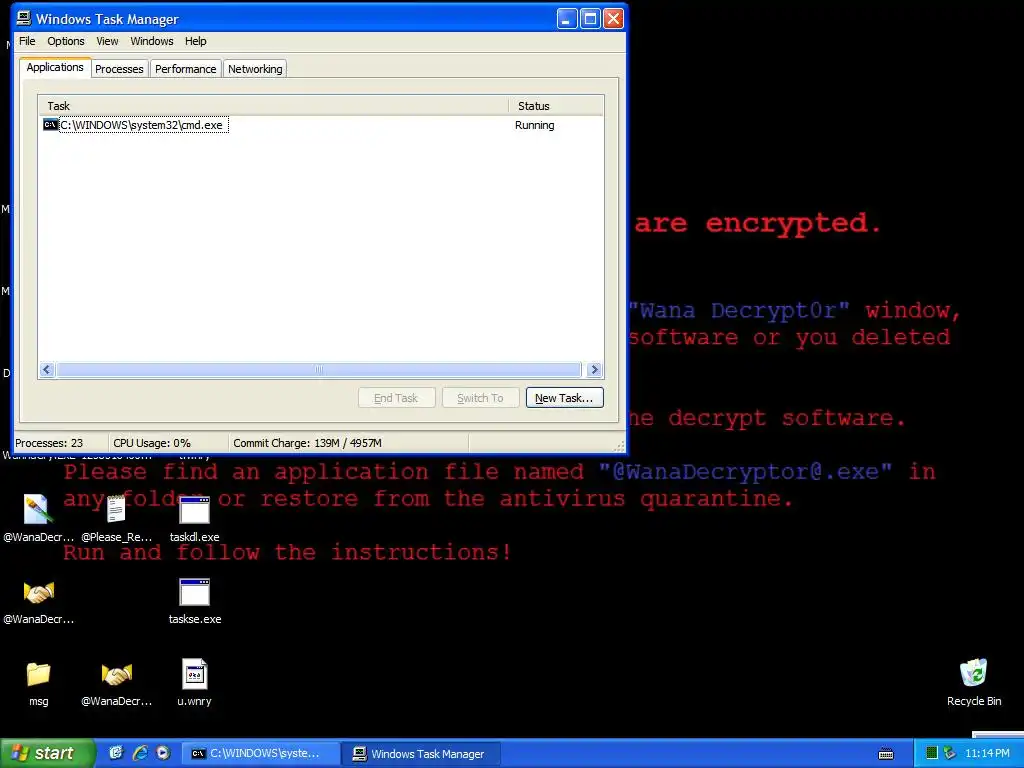
Task: Click the cmd.exe icon in task list
Action: [50, 125]
